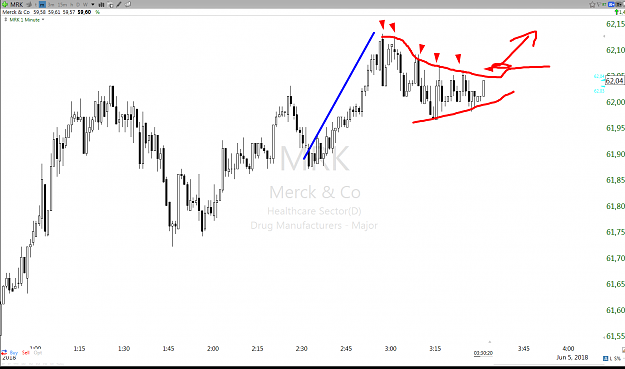Click the 4:00 time axis label

[568, 349]
